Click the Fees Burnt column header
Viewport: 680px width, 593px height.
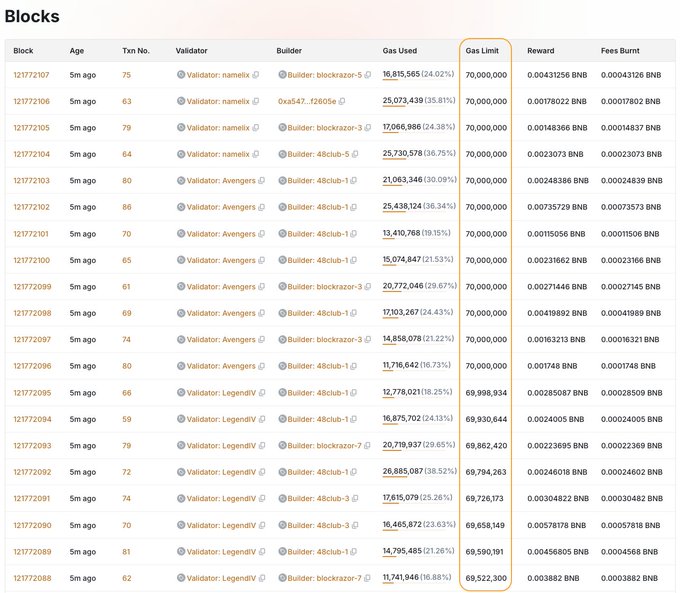coord(620,51)
